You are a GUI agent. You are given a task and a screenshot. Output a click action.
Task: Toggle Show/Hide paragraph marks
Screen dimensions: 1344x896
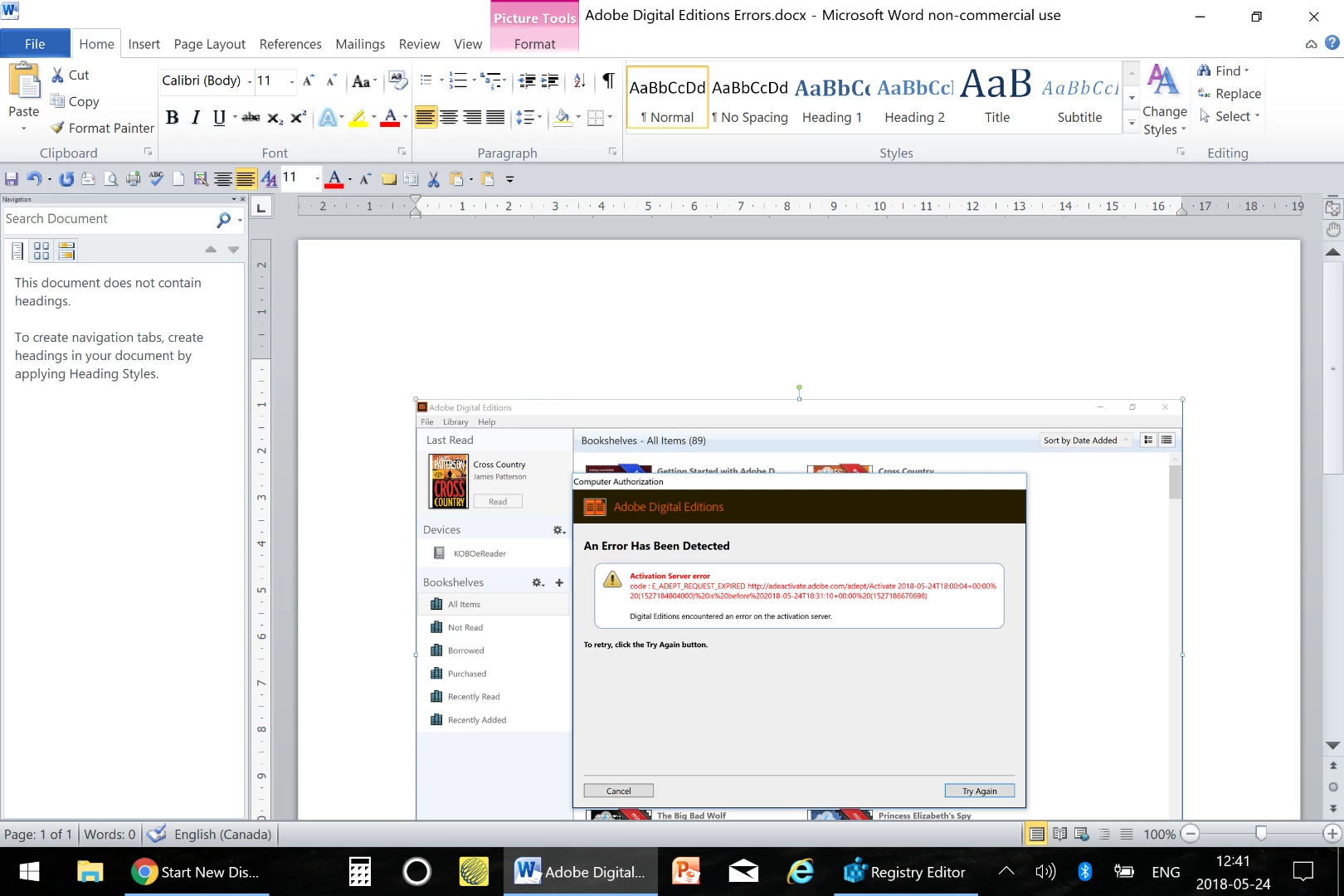point(608,80)
